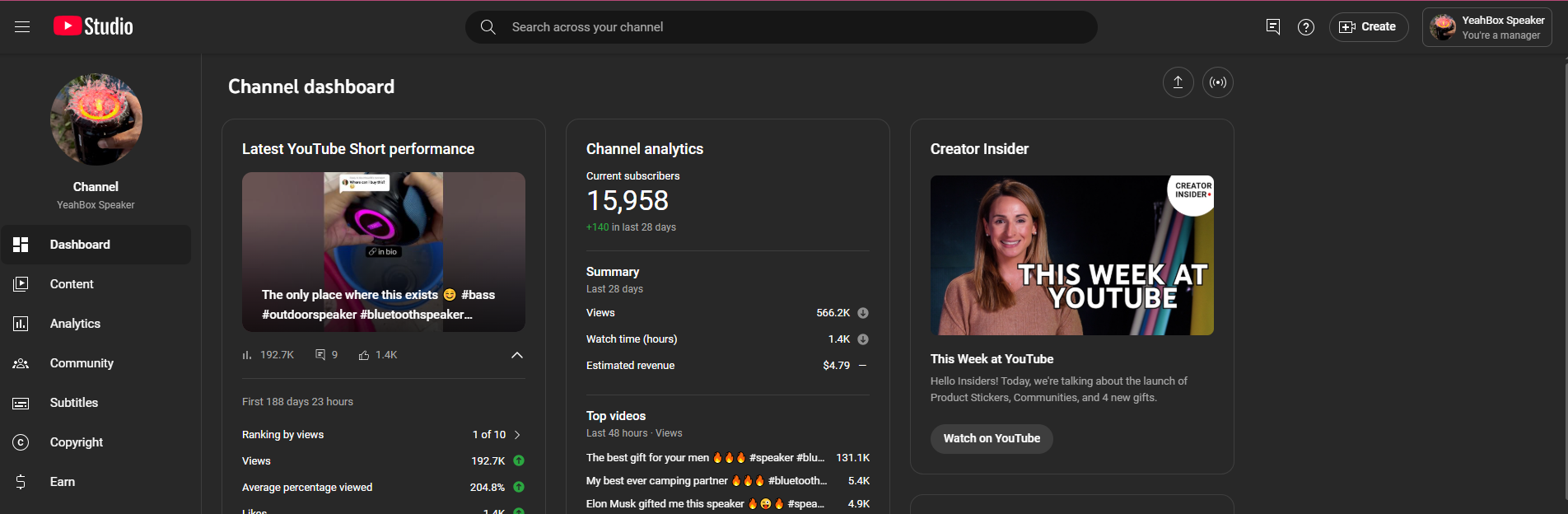Click the Analytics bar chart sidebar icon

[x=21, y=324]
